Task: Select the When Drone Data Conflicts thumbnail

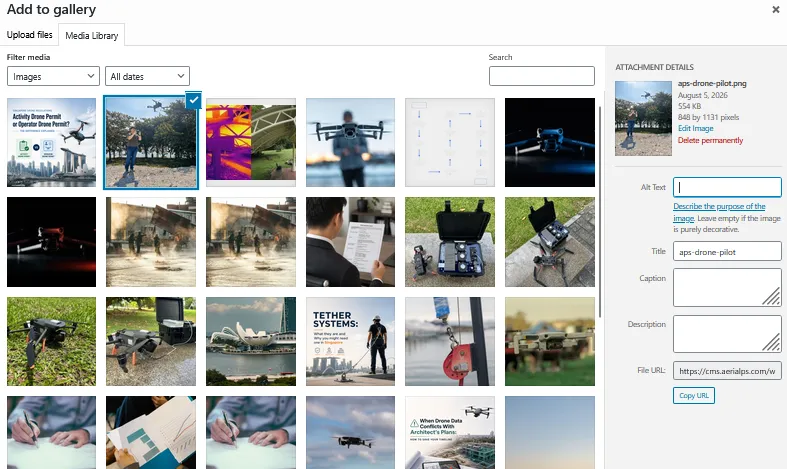Action: [450, 432]
